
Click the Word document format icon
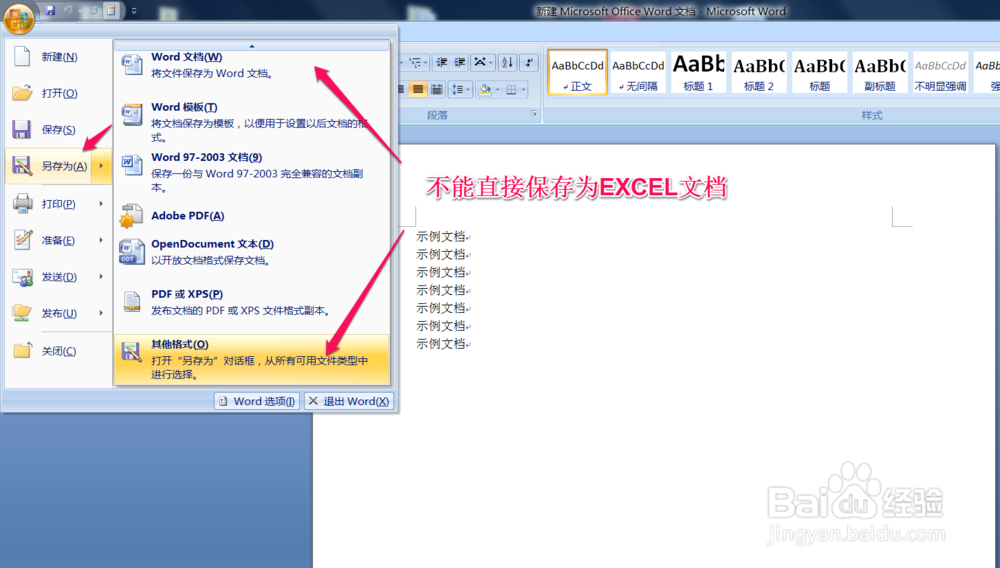point(132,64)
